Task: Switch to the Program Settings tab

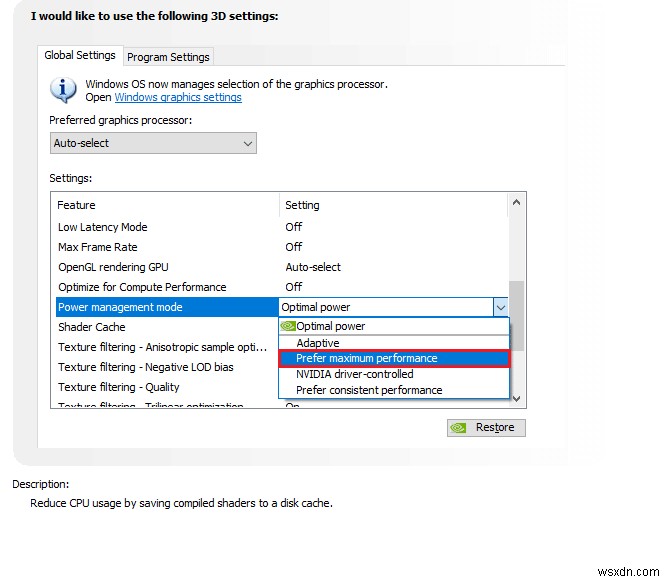Action: coord(168,57)
